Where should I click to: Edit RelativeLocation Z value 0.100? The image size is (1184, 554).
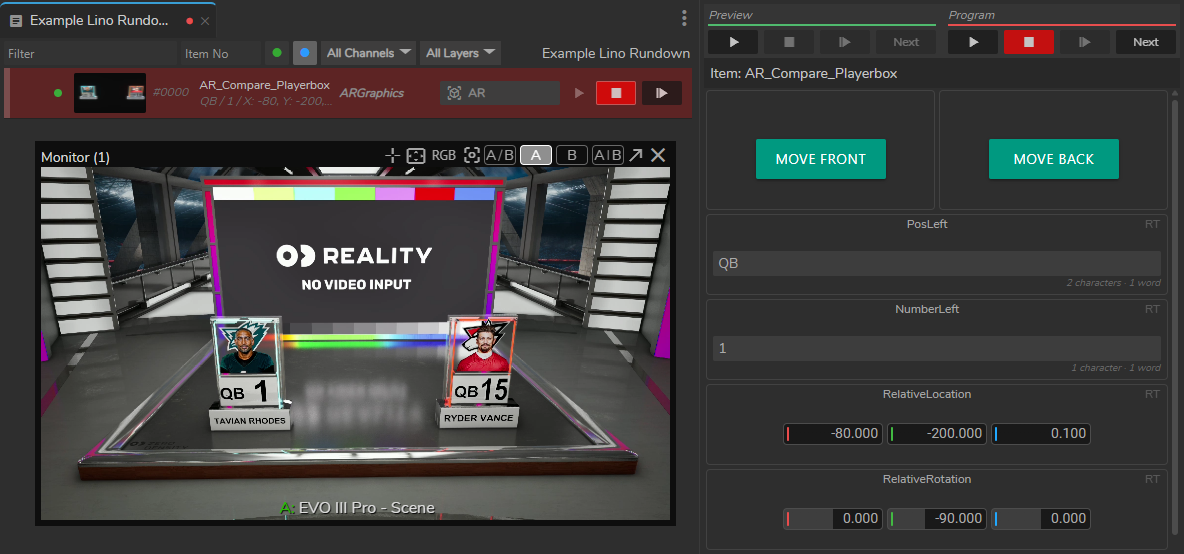point(1041,433)
